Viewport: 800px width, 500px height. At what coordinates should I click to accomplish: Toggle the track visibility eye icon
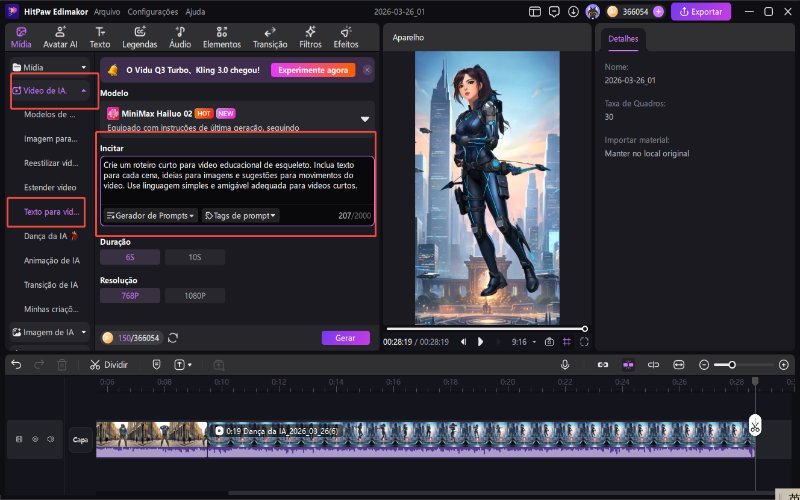pyautogui.click(x=35, y=439)
